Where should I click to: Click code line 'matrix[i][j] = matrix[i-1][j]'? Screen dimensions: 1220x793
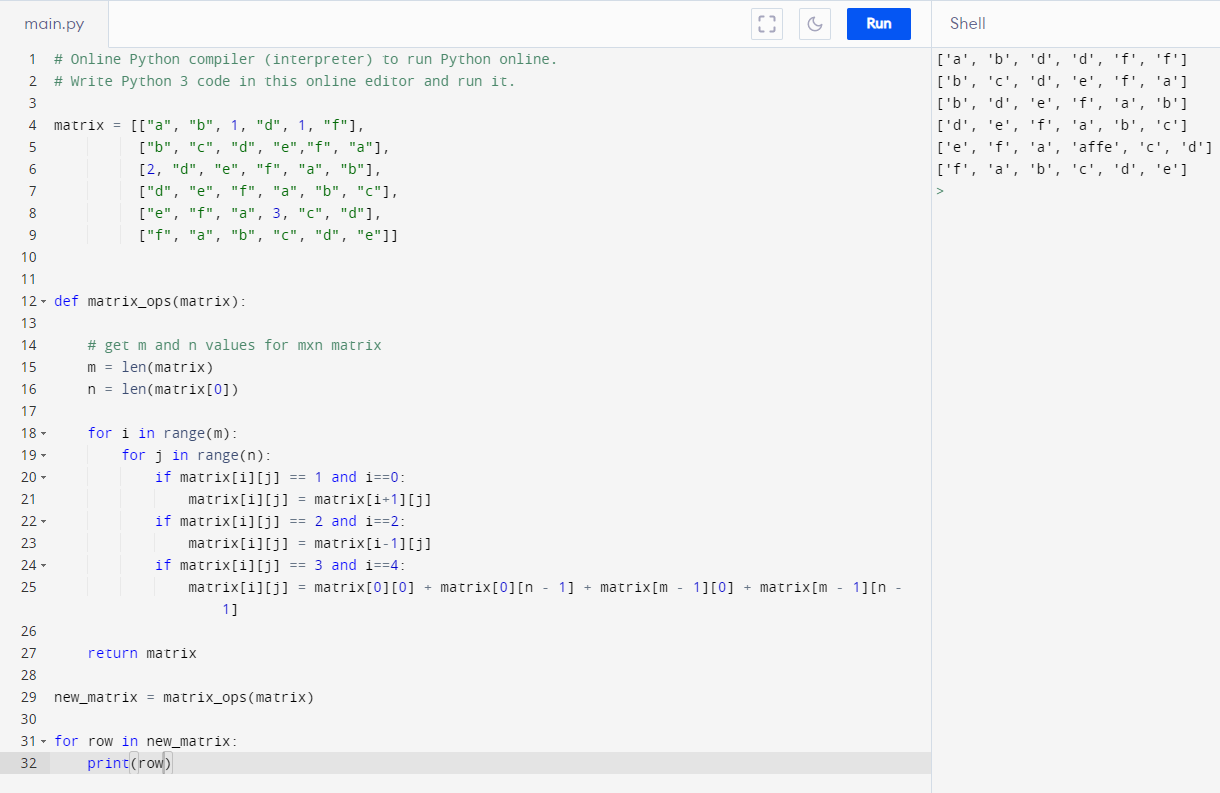point(310,543)
